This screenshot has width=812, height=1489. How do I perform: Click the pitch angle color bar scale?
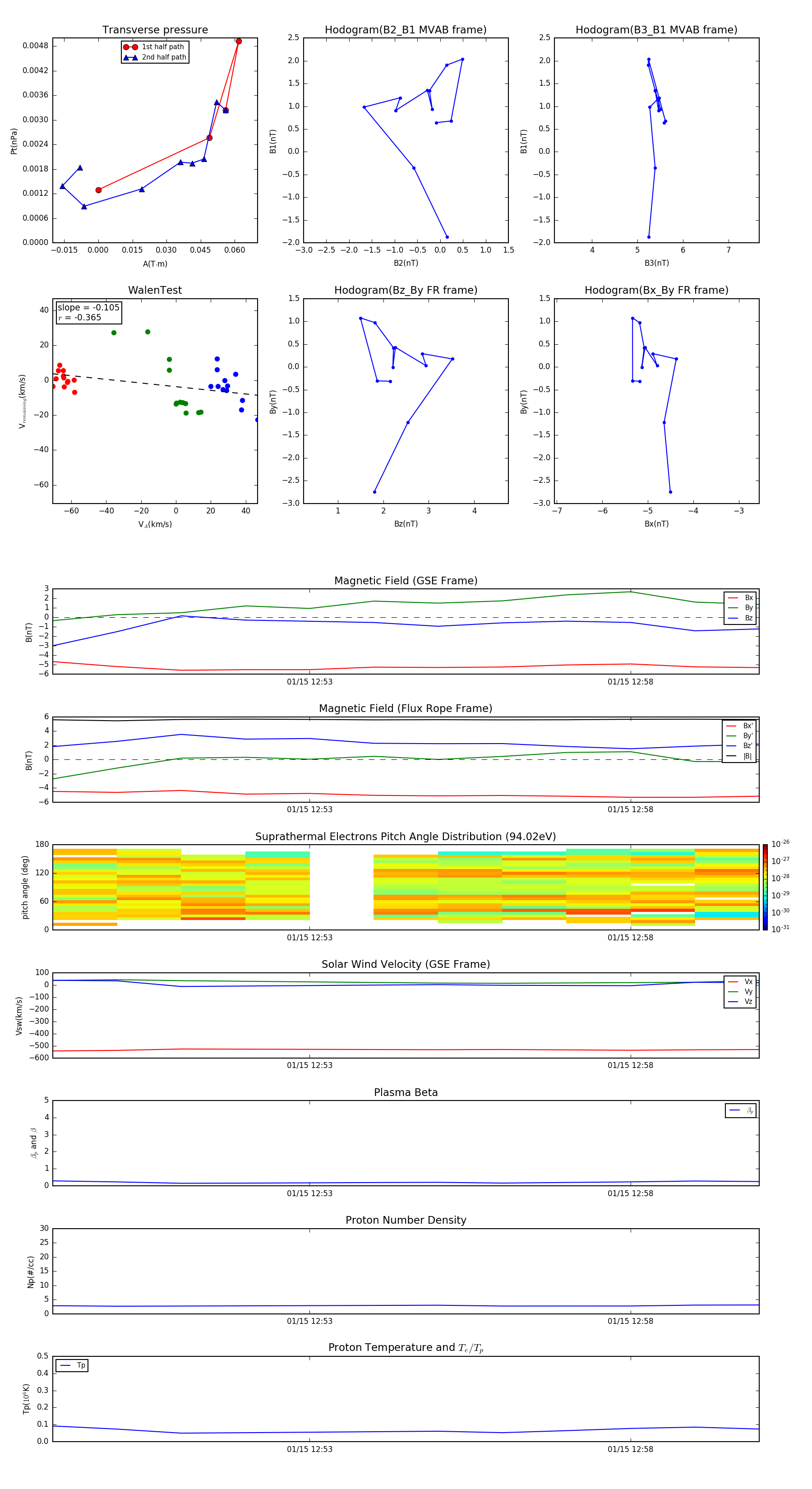coord(765,887)
